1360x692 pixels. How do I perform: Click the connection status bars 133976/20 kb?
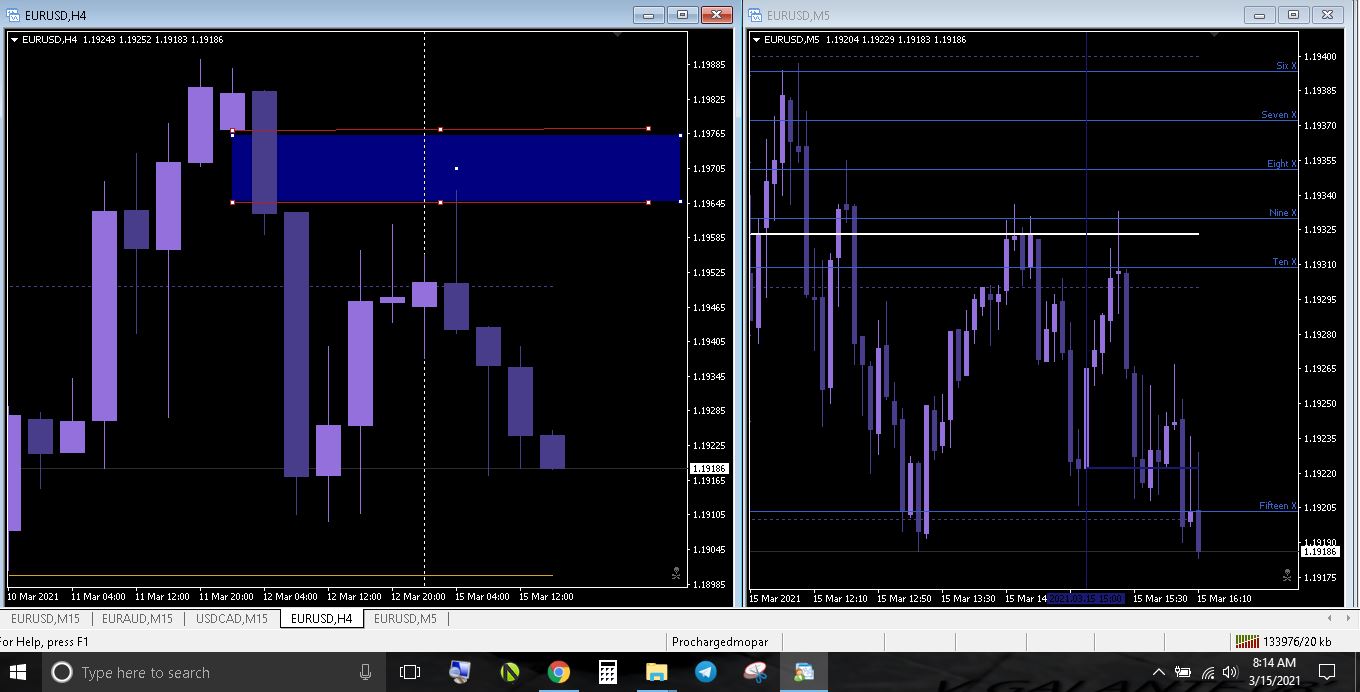click(x=1283, y=642)
